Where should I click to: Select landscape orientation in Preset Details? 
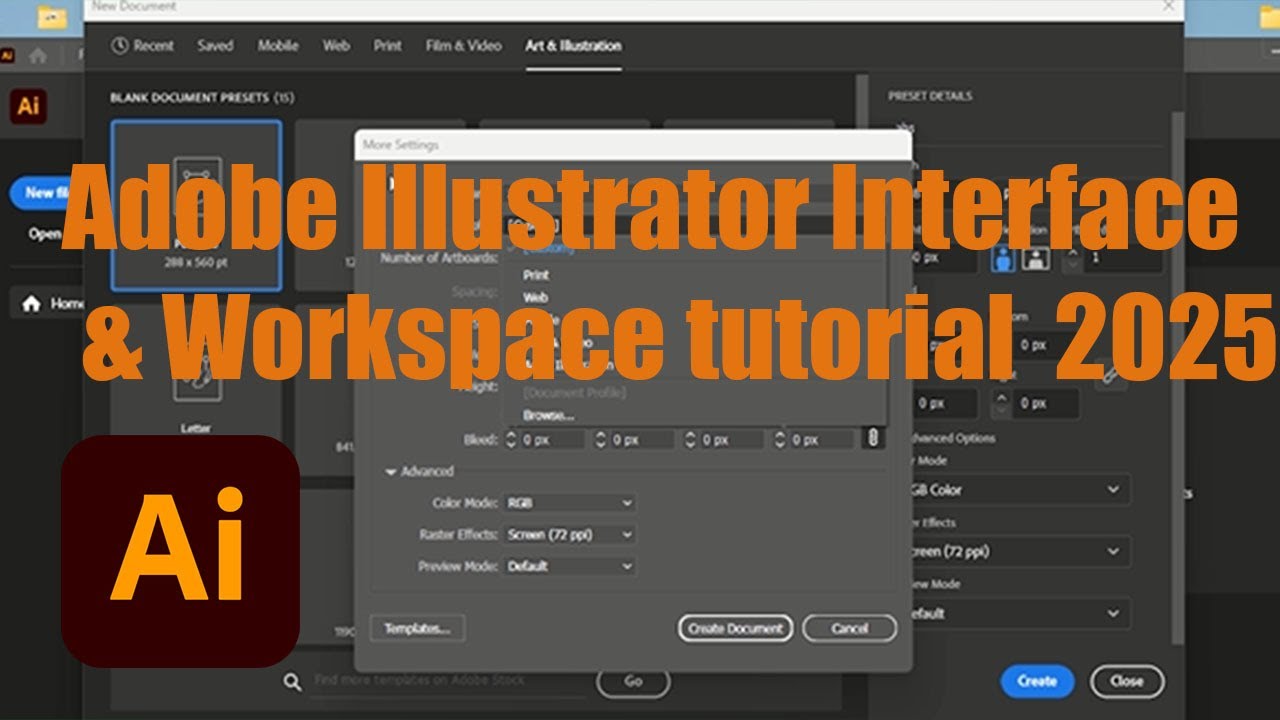click(1036, 258)
